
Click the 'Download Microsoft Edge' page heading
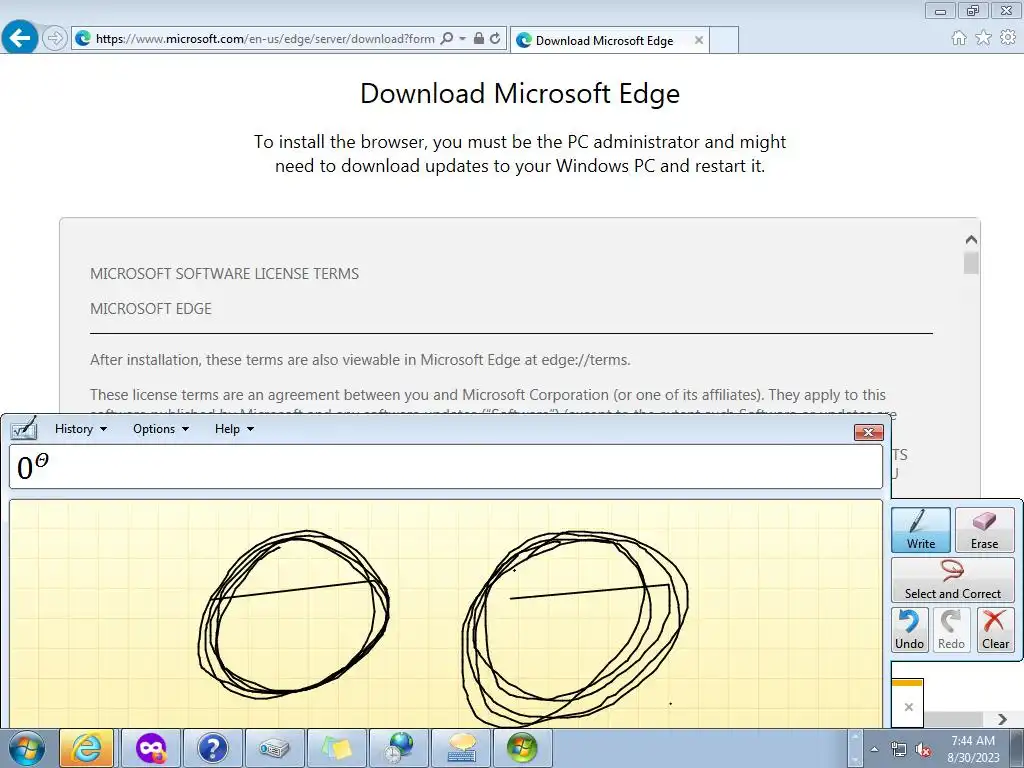(x=520, y=93)
